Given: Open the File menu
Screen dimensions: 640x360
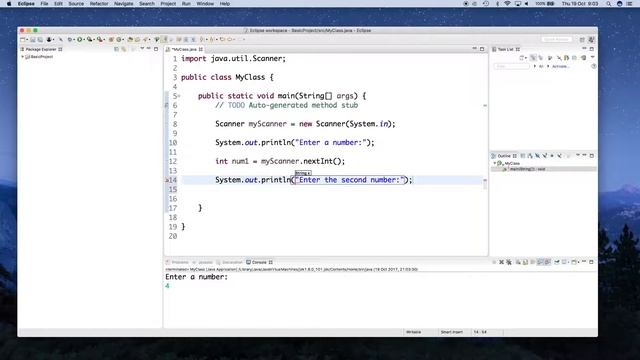Looking at the screenshot, I should click(44, 4).
